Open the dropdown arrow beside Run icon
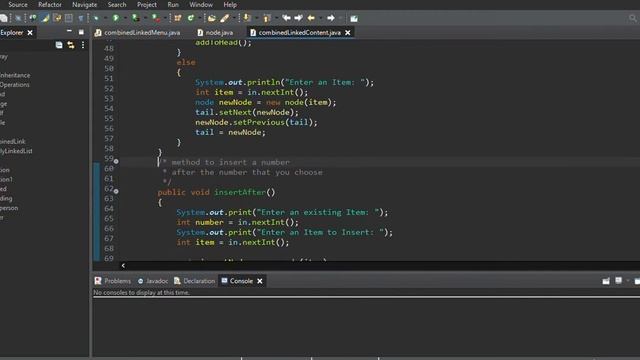Viewport: 640px width, 360px height. pos(125,18)
